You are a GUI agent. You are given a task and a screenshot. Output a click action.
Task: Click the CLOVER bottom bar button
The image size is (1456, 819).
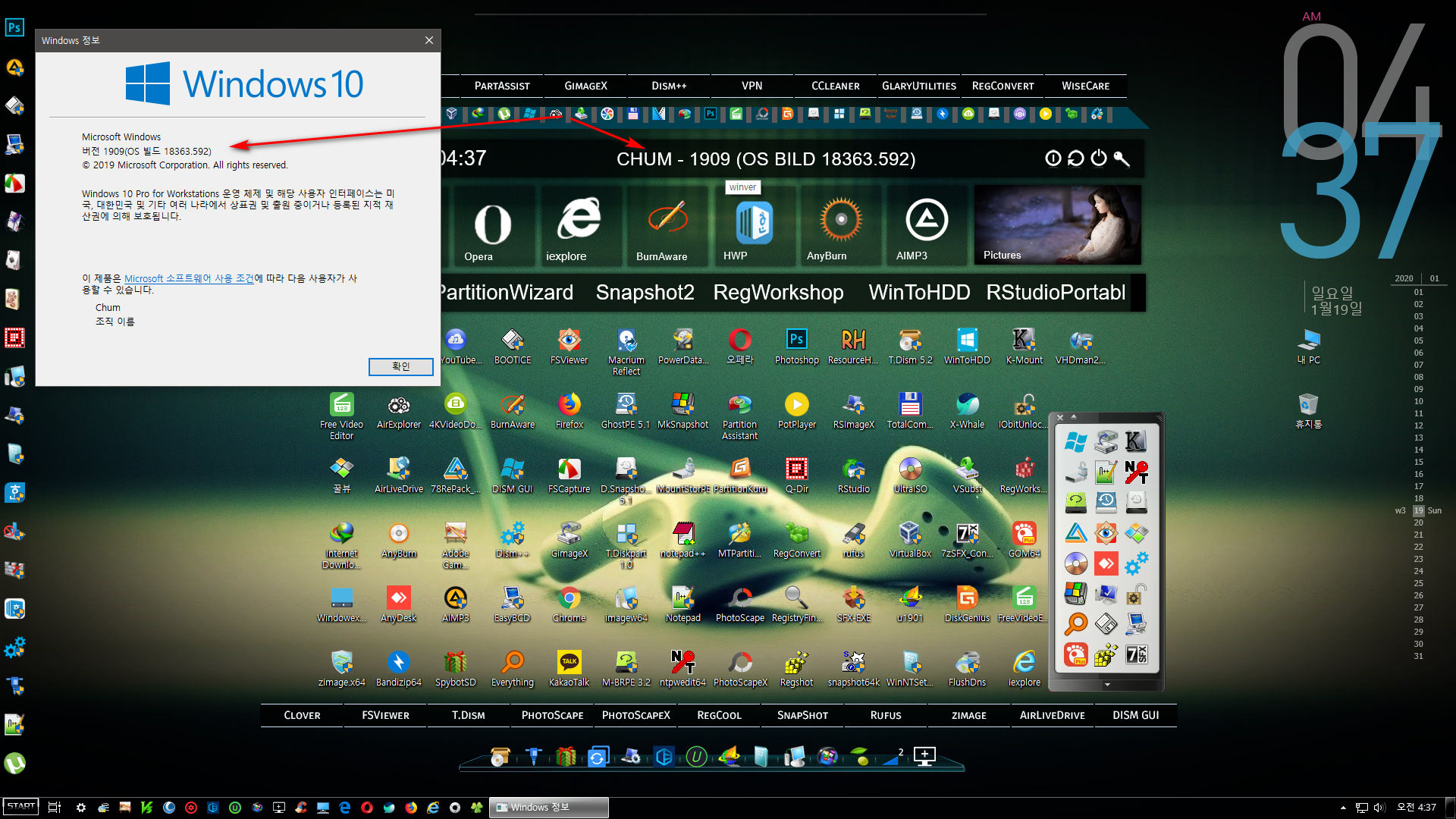point(302,715)
